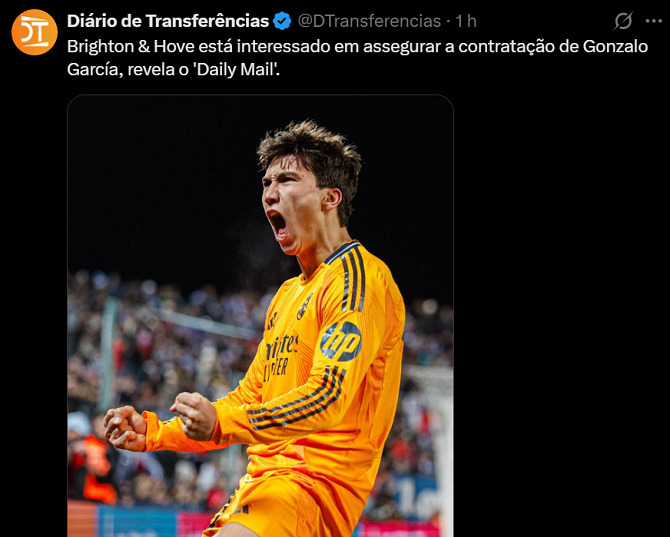Viewport: 670px width, 537px height.
Task: Click 'Gonzalo' at first line's end
Action: pos(615,46)
